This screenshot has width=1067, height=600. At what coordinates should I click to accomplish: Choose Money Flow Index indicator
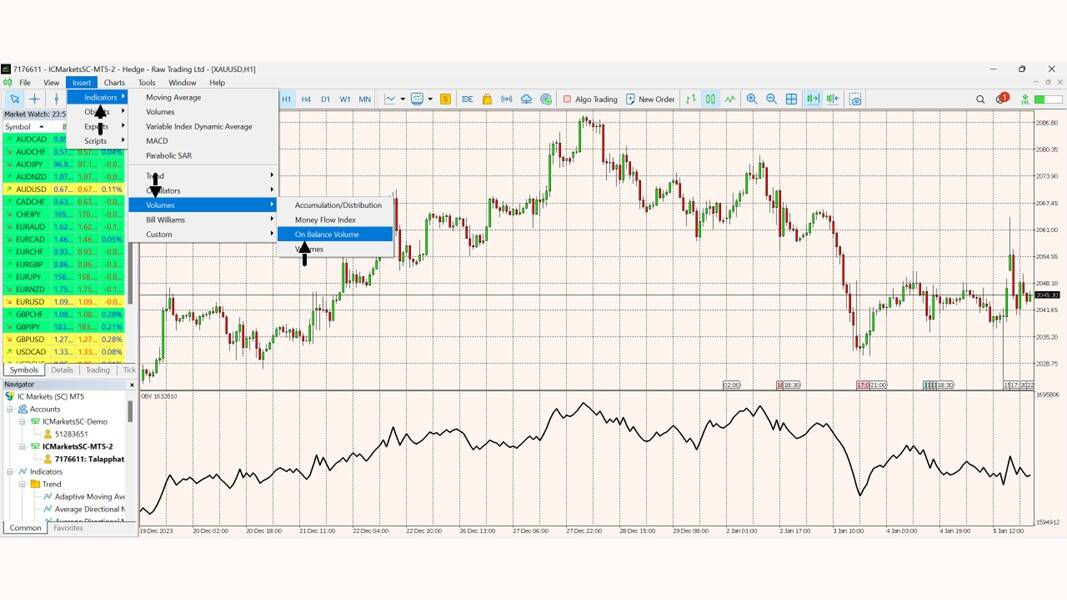[x=325, y=220]
